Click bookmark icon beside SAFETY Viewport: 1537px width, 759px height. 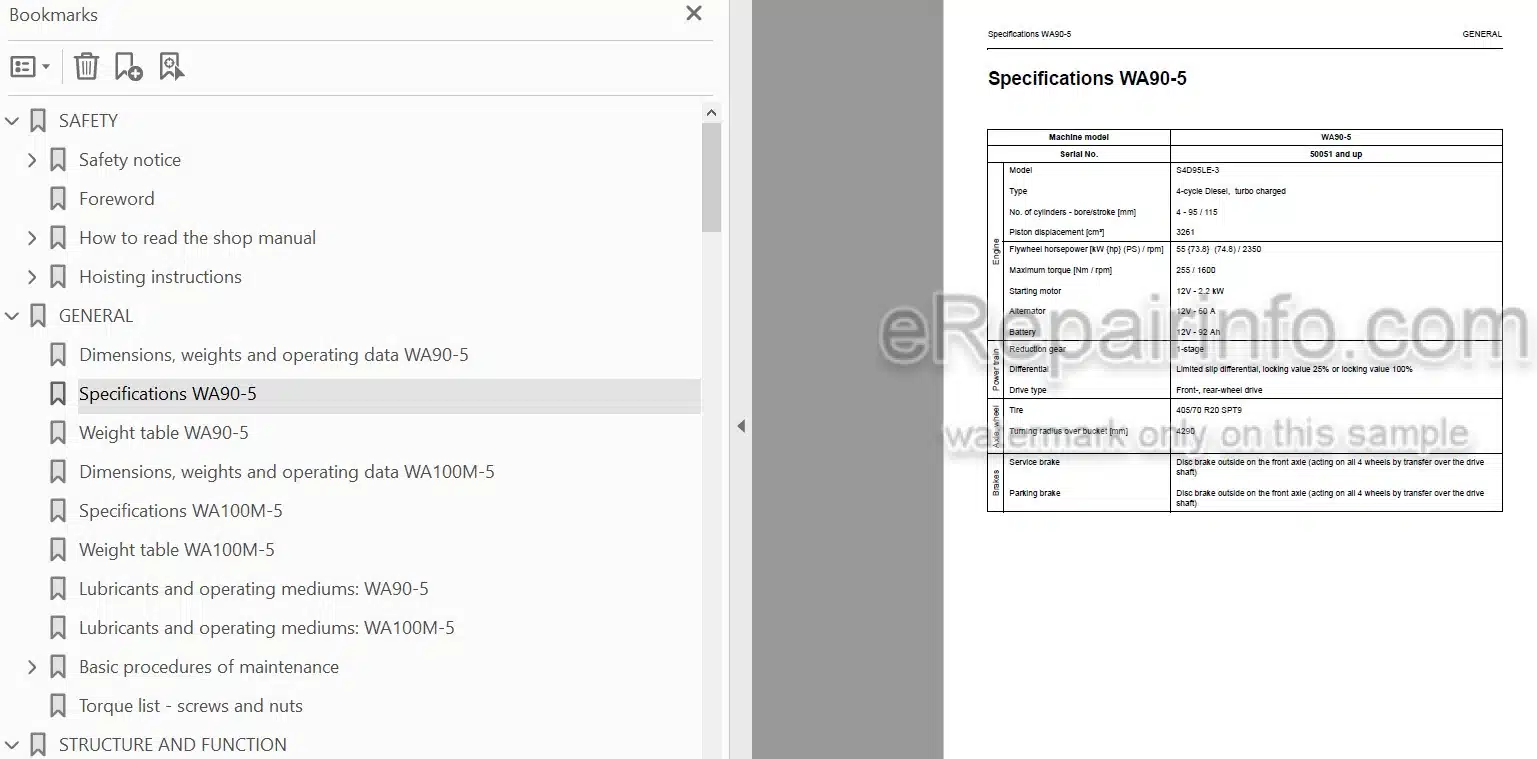click(38, 121)
